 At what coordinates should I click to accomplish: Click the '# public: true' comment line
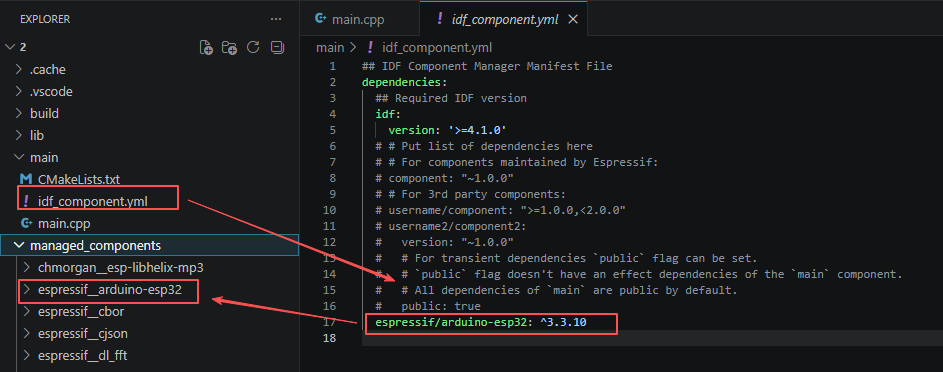pyautogui.click(x=428, y=306)
